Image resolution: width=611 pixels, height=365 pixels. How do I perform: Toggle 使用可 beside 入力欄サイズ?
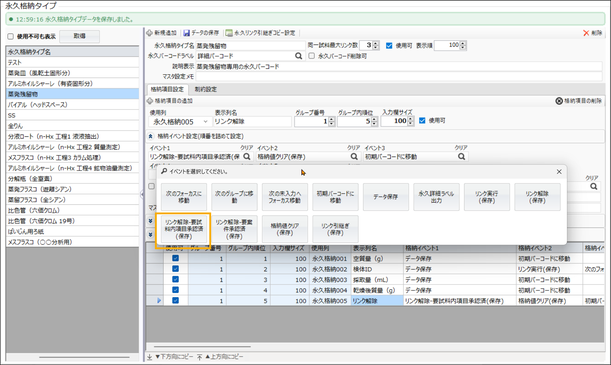click(422, 121)
